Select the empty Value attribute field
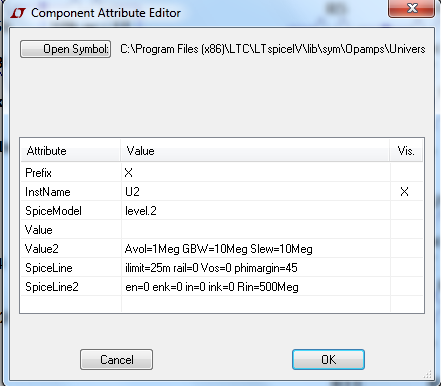Screen dimensions: 441x386 [256, 229]
